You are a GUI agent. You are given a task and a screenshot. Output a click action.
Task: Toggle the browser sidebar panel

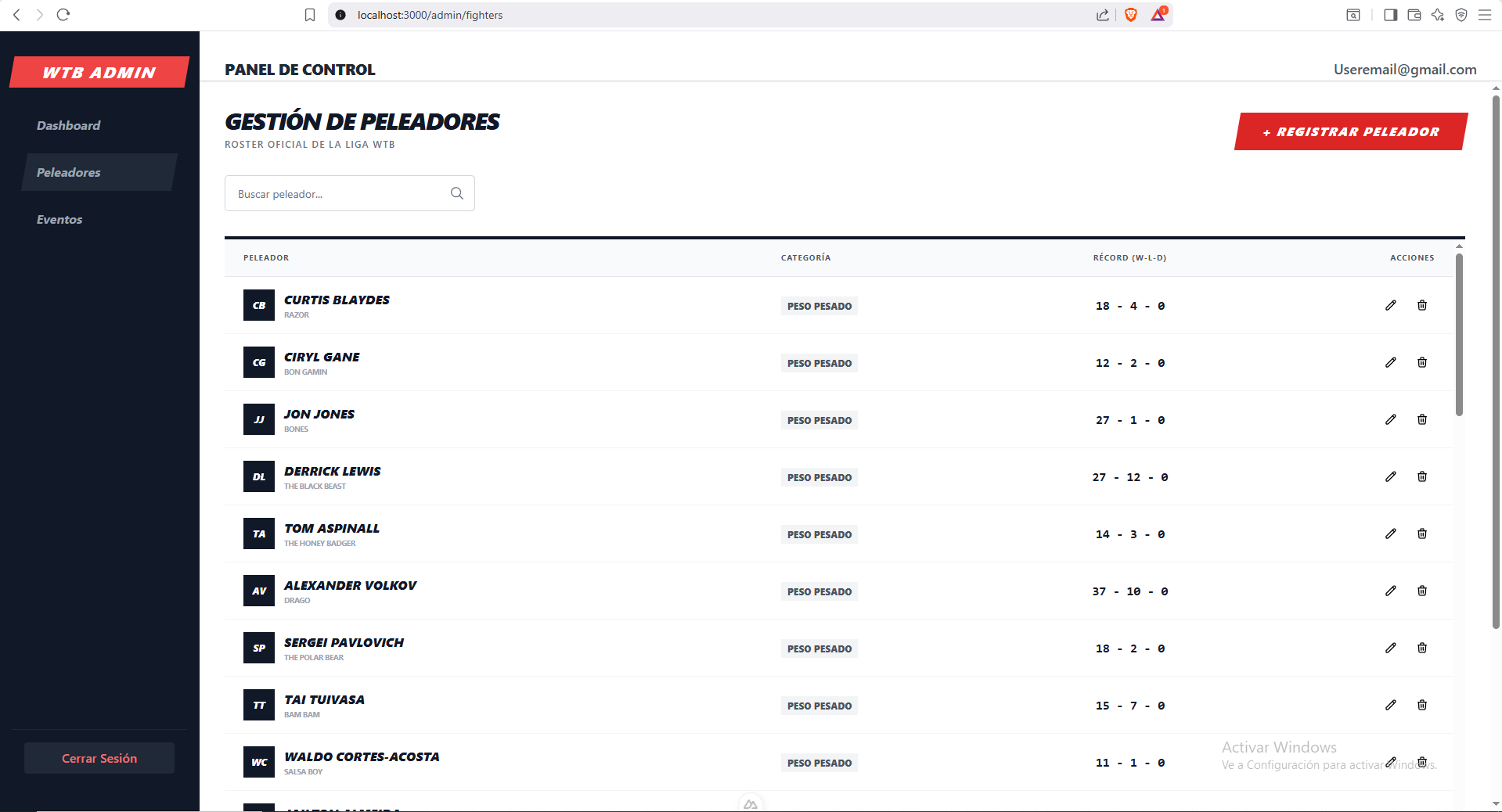(1390, 15)
